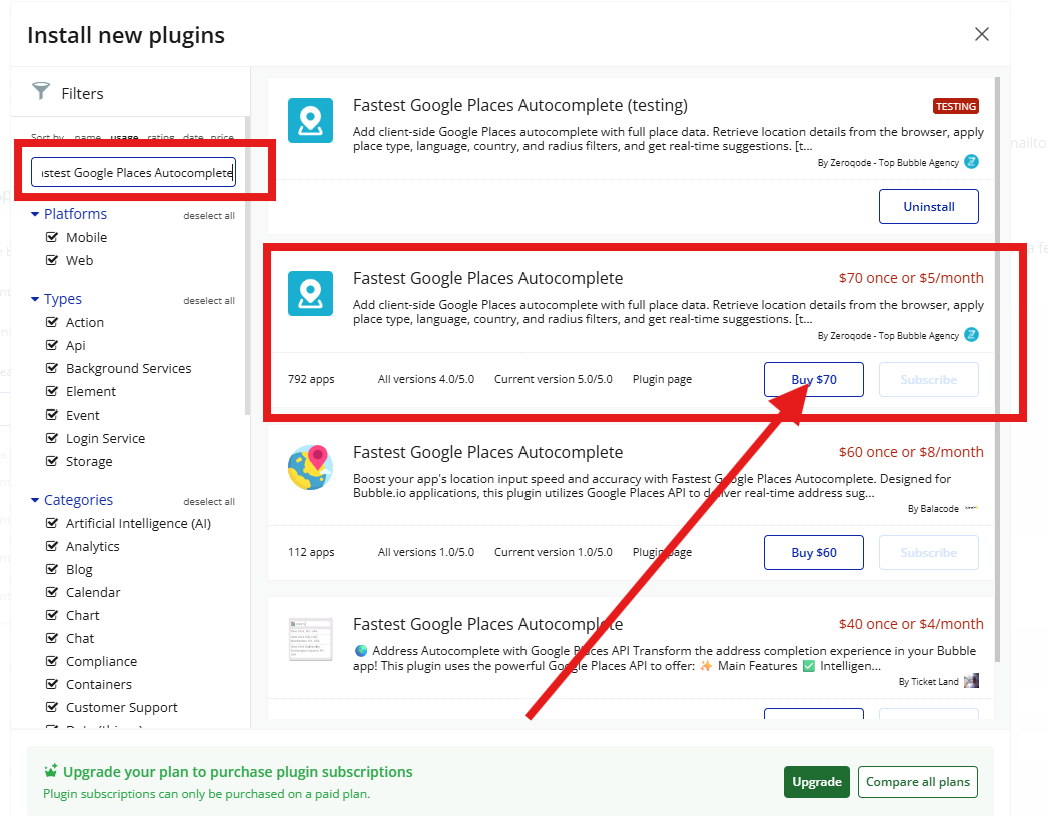1048x816 pixels.
Task: Deselect all Types filters
Action: coord(209,301)
